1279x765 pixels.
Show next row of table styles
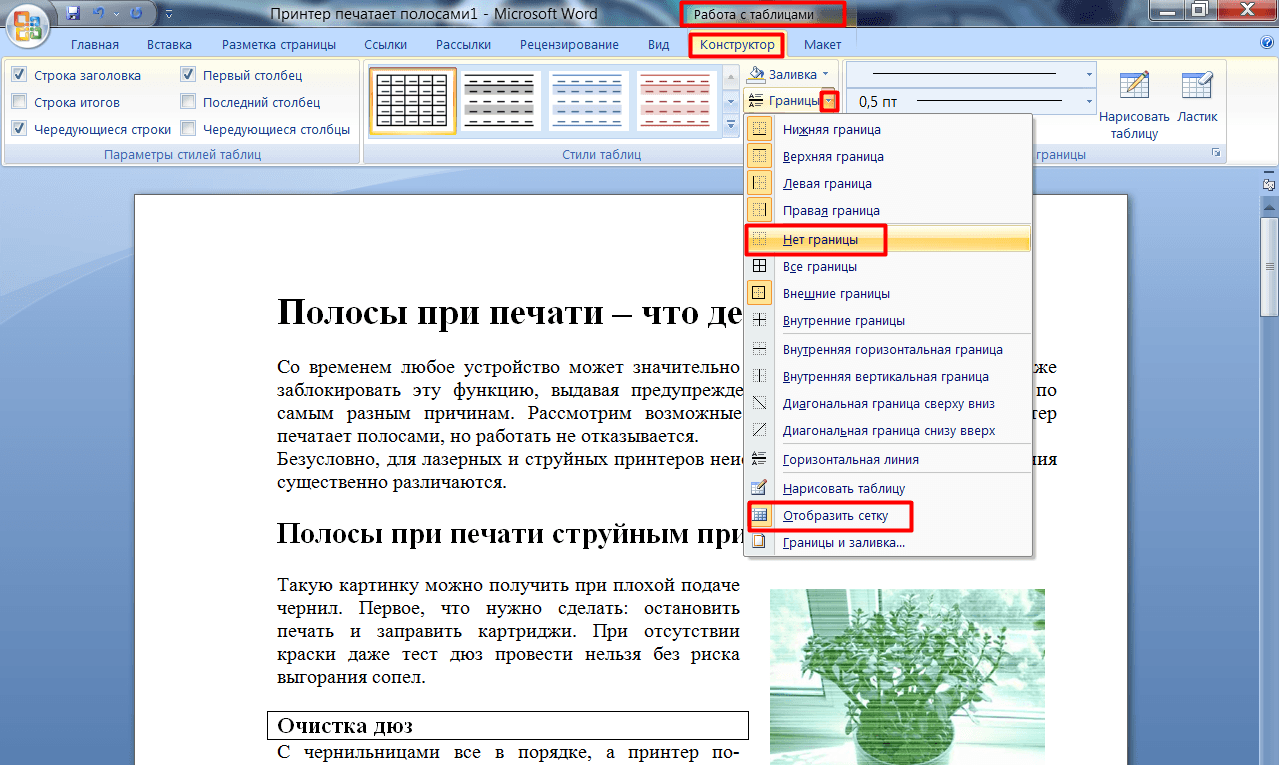click(x=730, y=102)
